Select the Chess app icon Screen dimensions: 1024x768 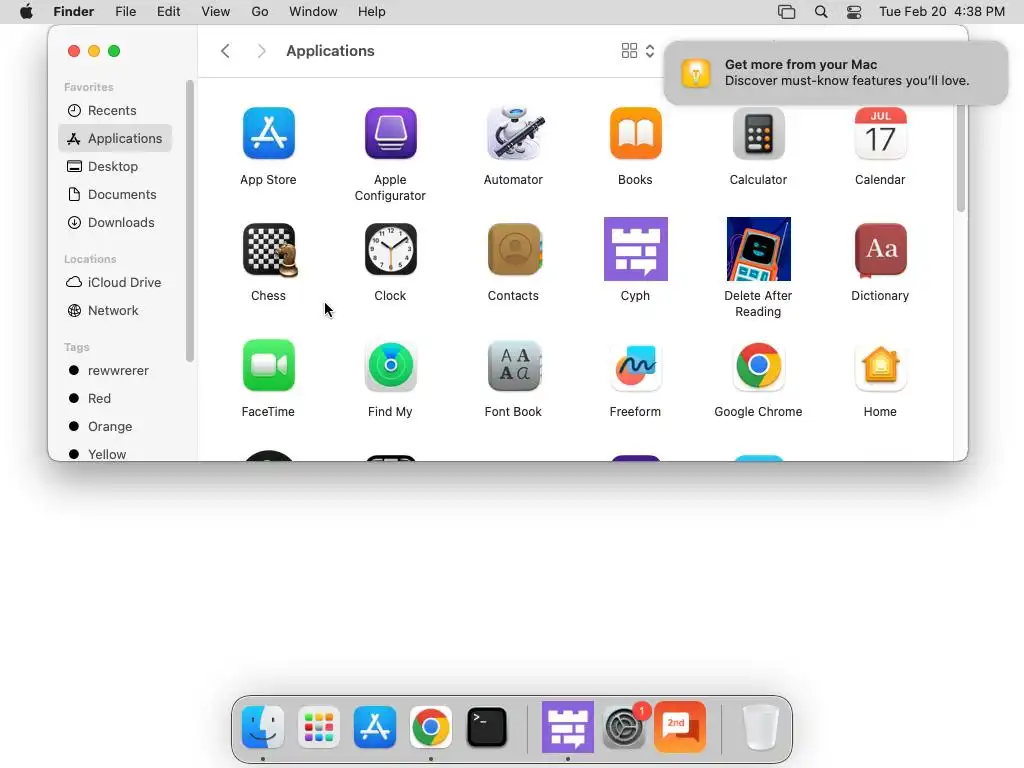[x=270, y=249]
